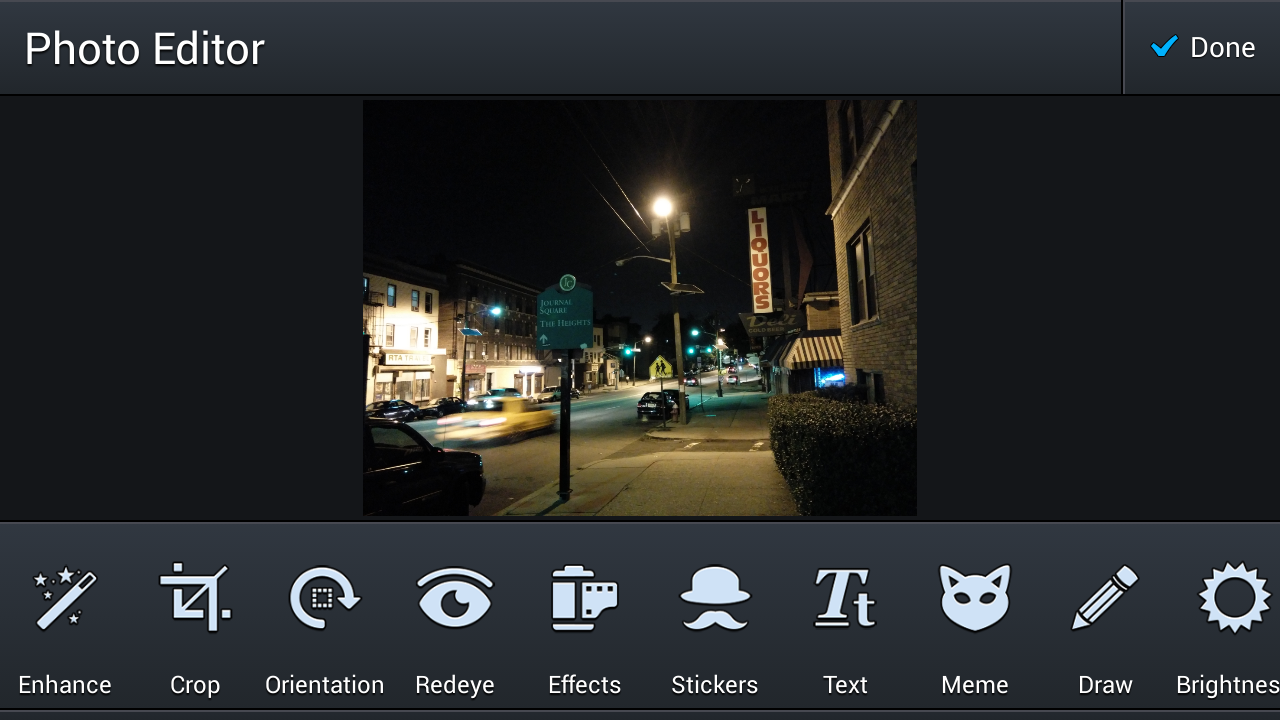Select the Stickers hat and mustache icon
Image resolution: width=1280 pixels, height=720 pixels.
715,598
